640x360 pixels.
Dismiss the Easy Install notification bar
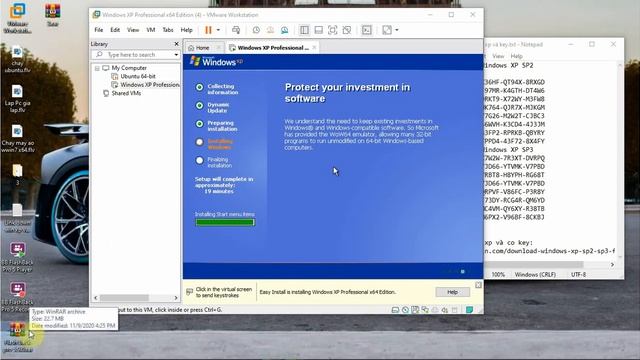478,284
